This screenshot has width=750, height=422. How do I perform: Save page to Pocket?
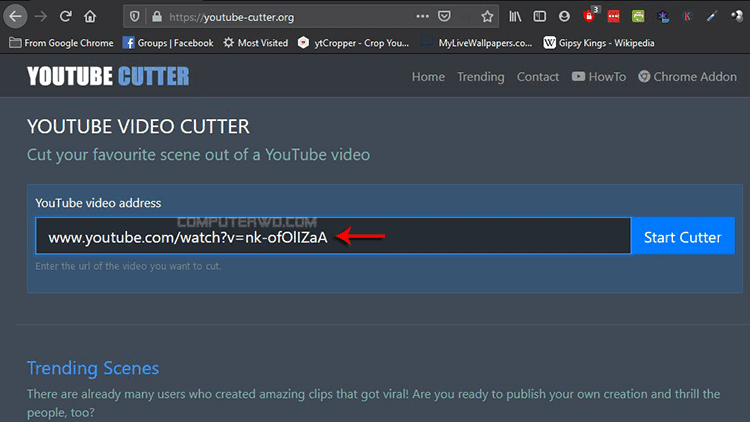point(444,17)
